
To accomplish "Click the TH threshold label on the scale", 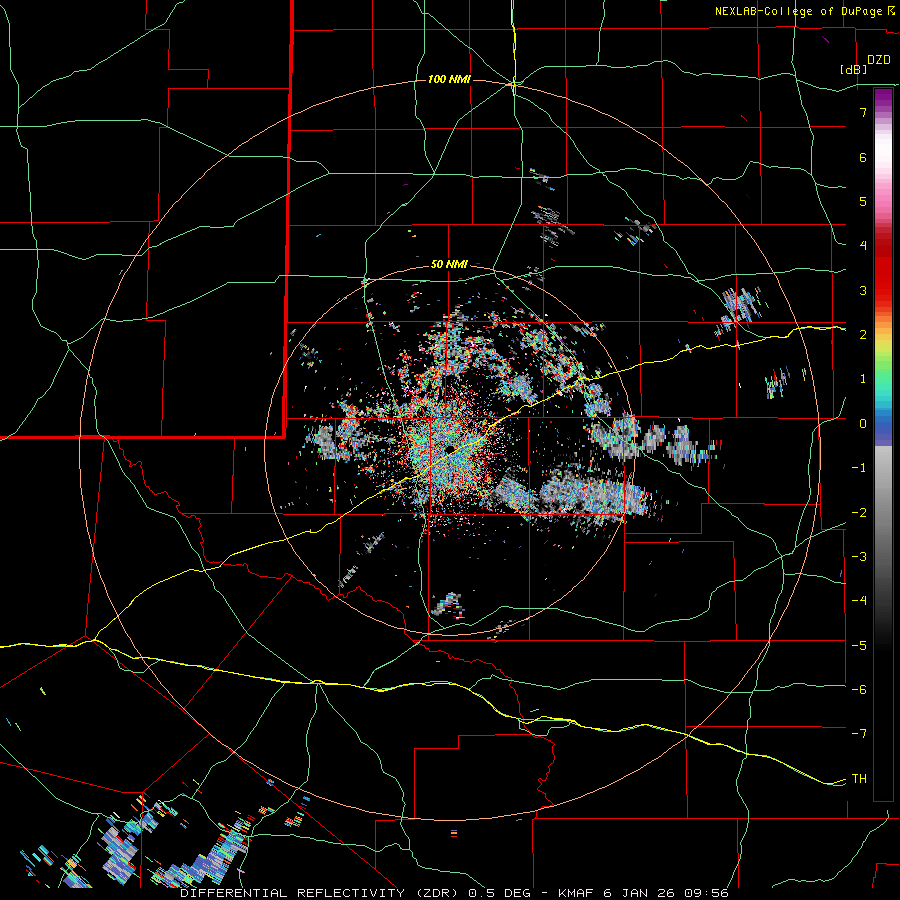I will (859, 779).
